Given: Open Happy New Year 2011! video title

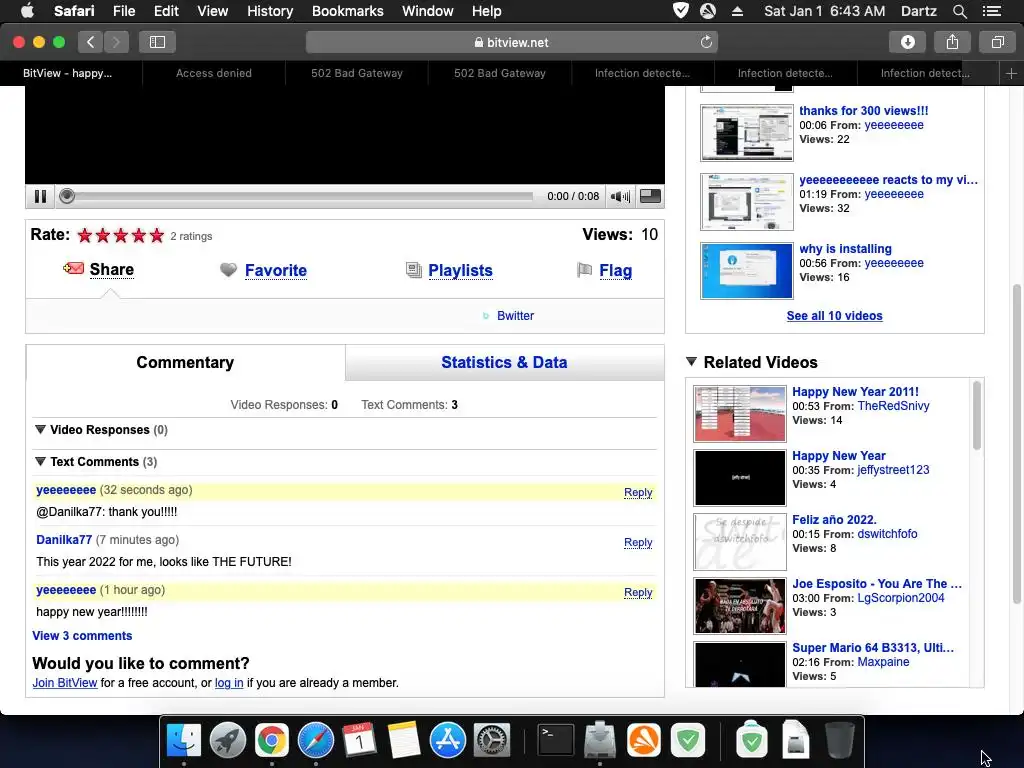Looking at the screenshot, I should point(856,392).
